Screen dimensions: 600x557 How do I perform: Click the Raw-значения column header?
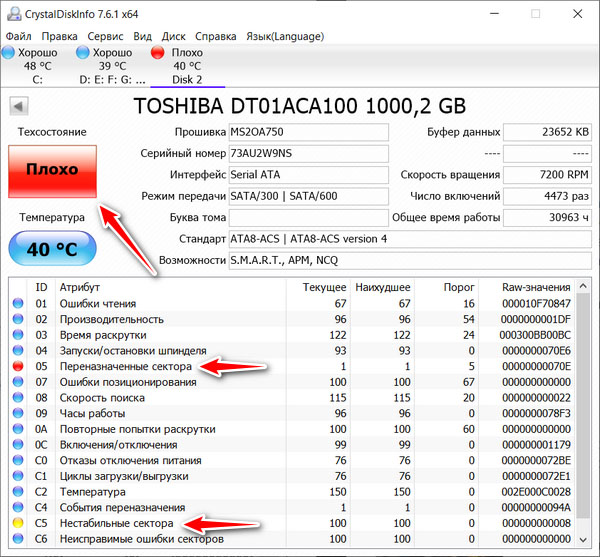coord(536,287)
